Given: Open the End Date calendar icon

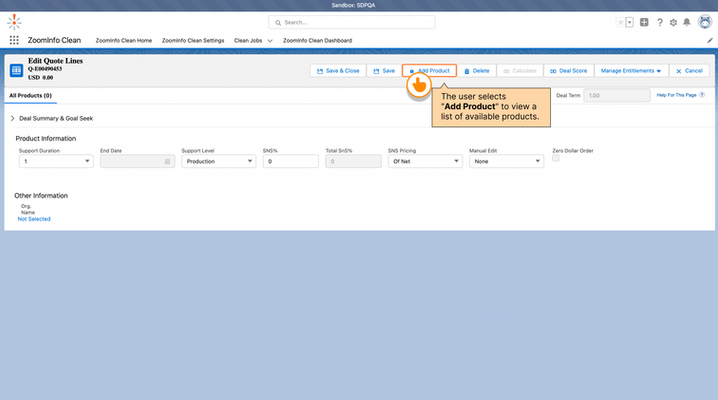Looking at the screenshot, I should [x=168, y=162].
